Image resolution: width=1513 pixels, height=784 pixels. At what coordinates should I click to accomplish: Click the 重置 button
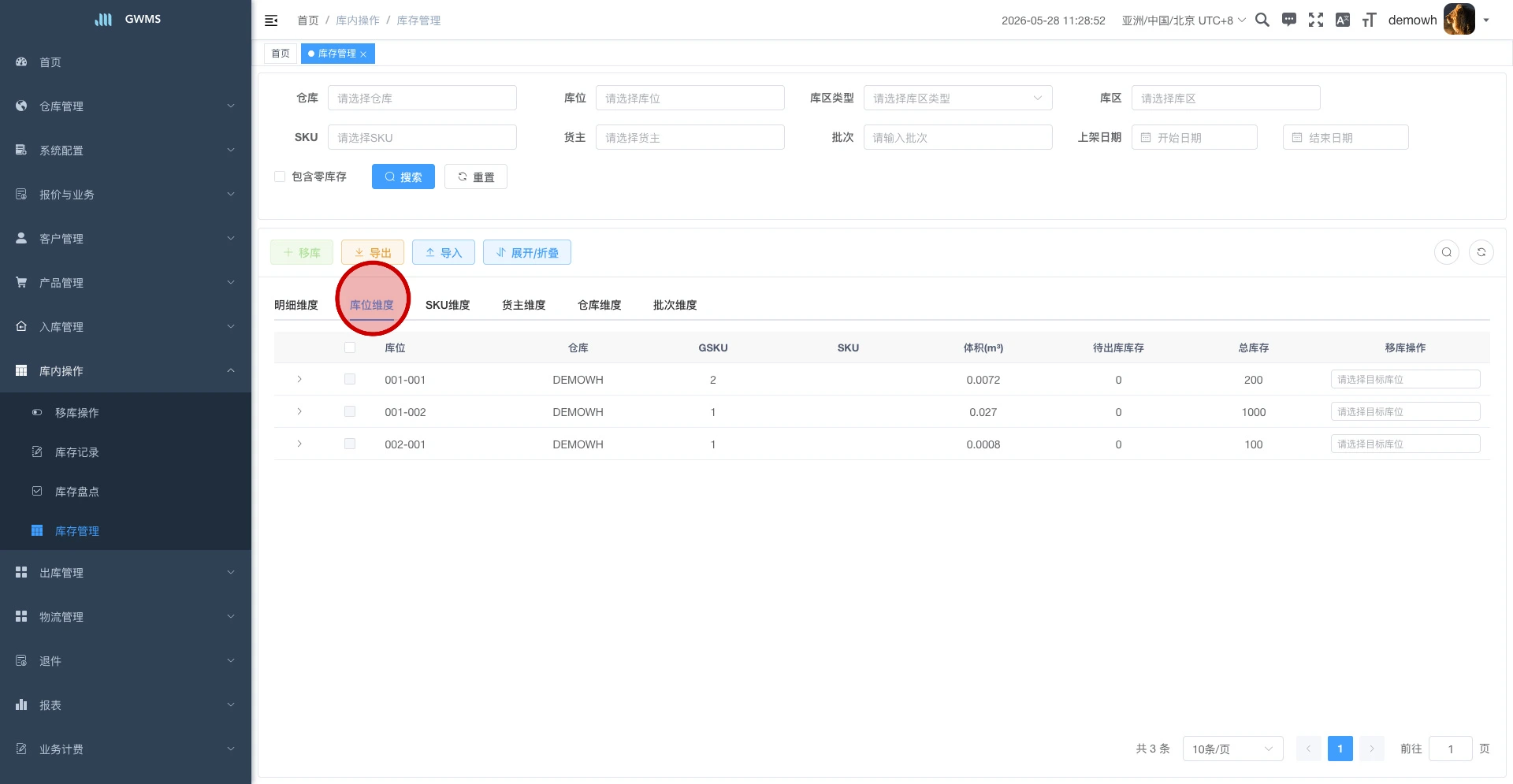476,176
